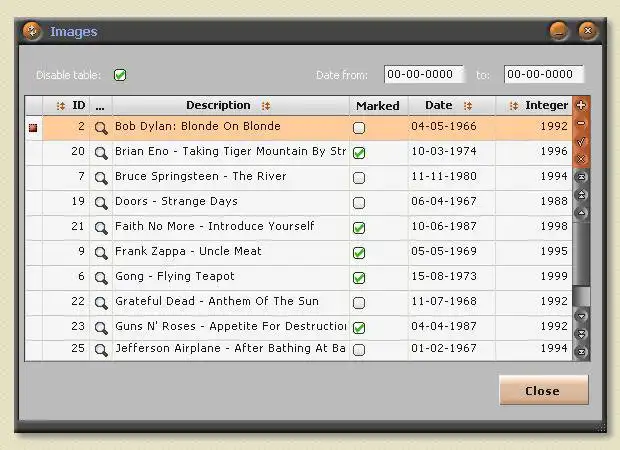Toggle the Disable table checkbox
Screen dimensions: 620x450
(120, 75)
